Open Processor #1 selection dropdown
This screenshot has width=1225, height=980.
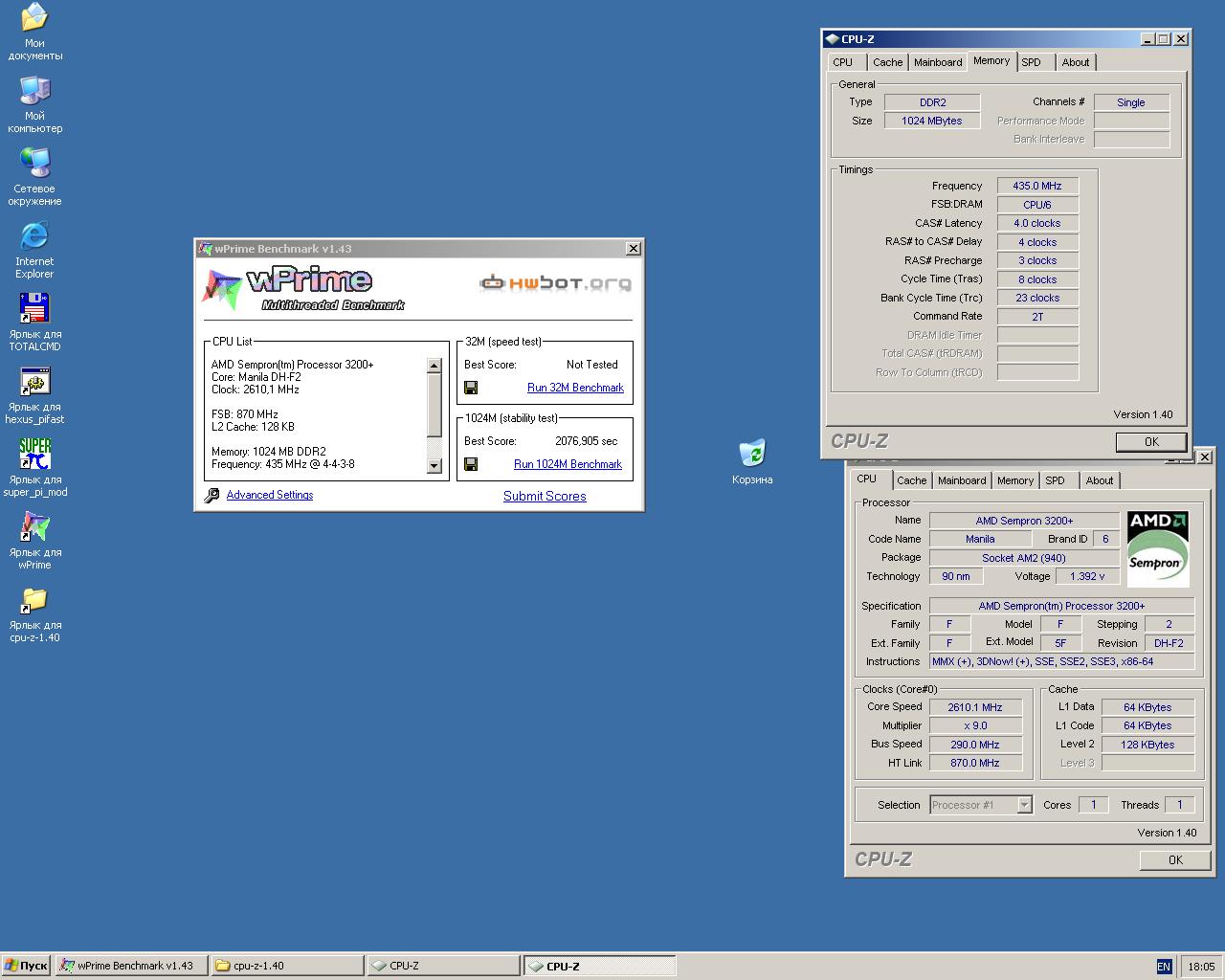click(1024, 805)
